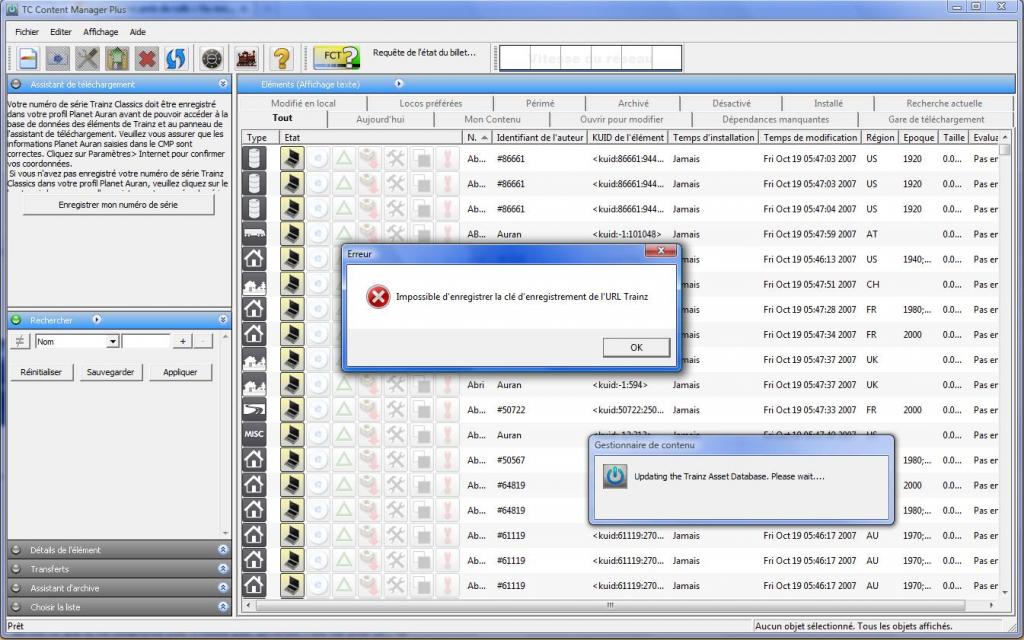Click the green sphere on the Rechercher header
1024x640 pixels.
[16, 320]
